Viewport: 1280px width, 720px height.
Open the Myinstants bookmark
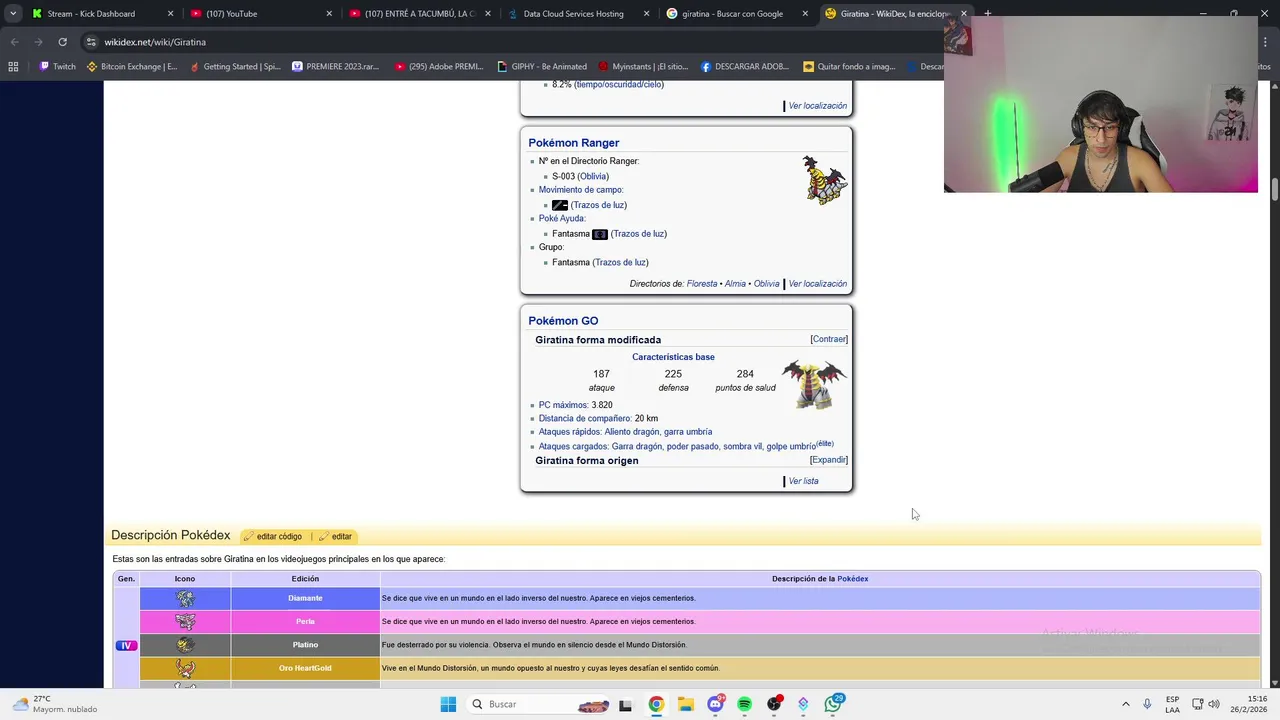point(643,67)
